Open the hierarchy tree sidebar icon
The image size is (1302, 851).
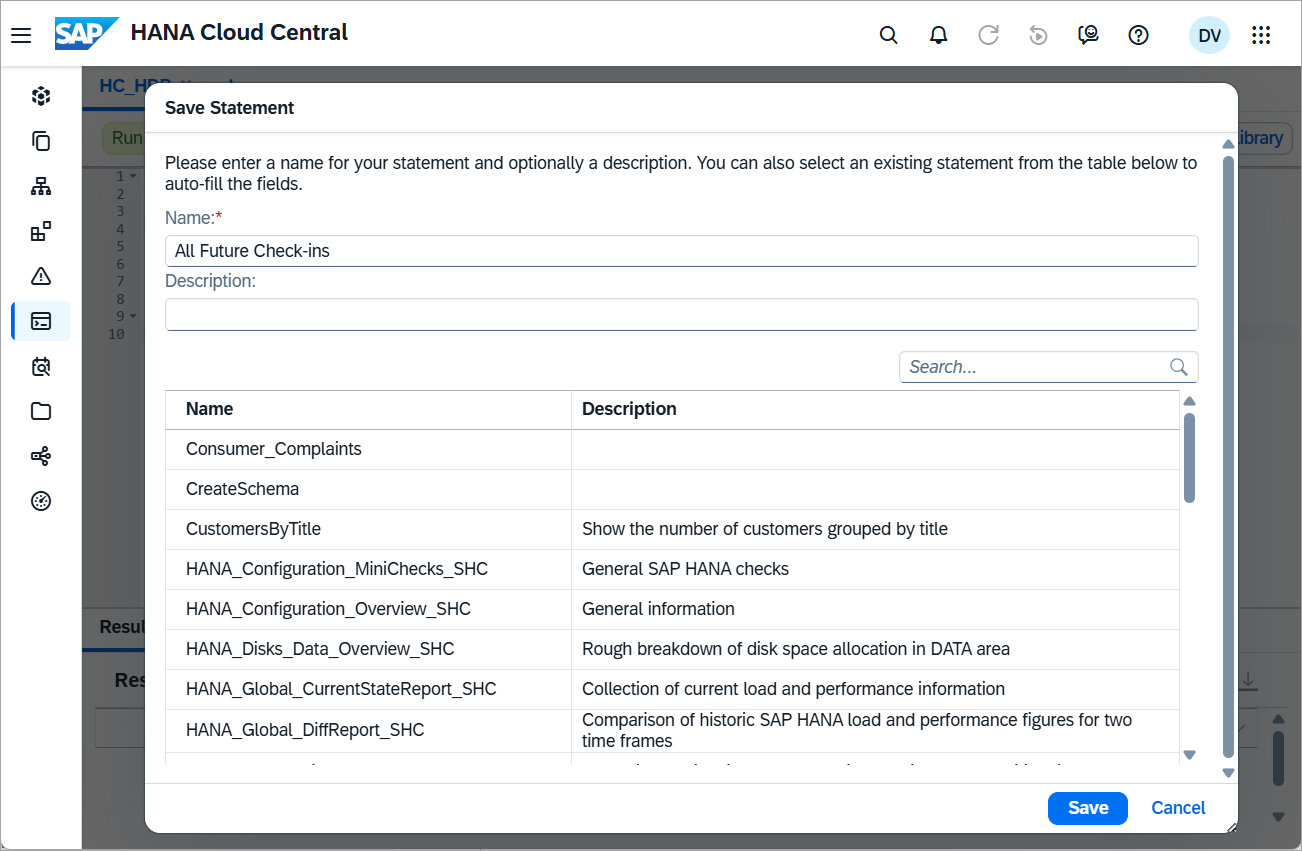click(41, 186)
